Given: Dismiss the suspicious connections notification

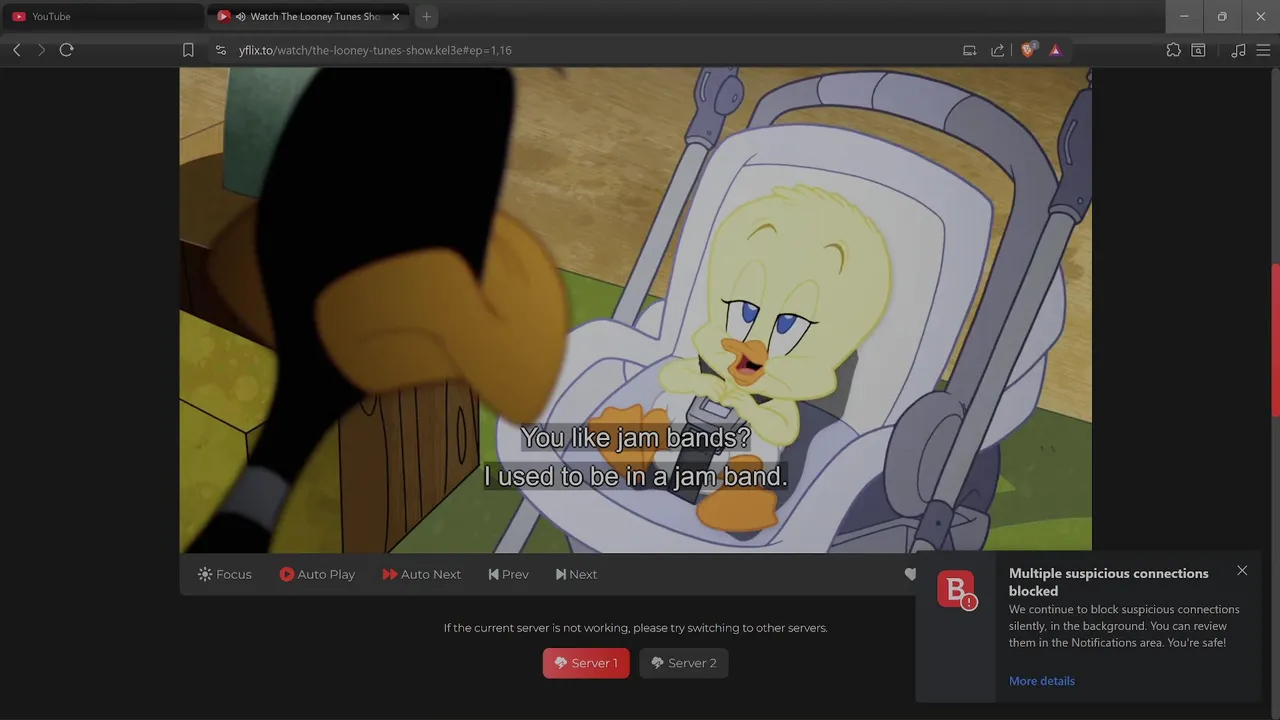Looking at the screenshot, I should tap(1242, 571).
